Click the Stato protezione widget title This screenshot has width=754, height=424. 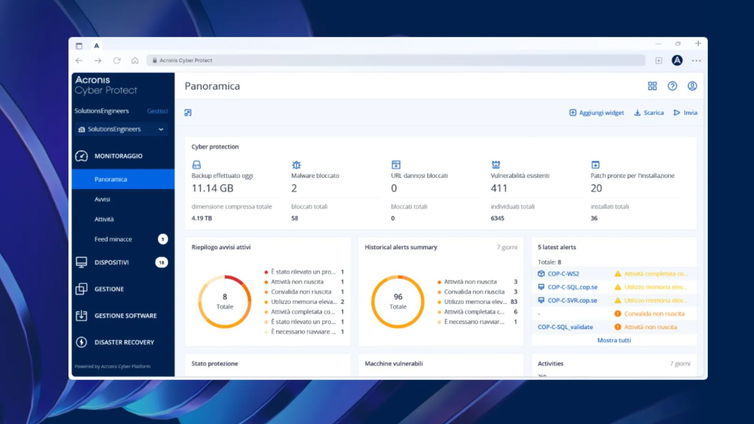(x=214, y=363)
